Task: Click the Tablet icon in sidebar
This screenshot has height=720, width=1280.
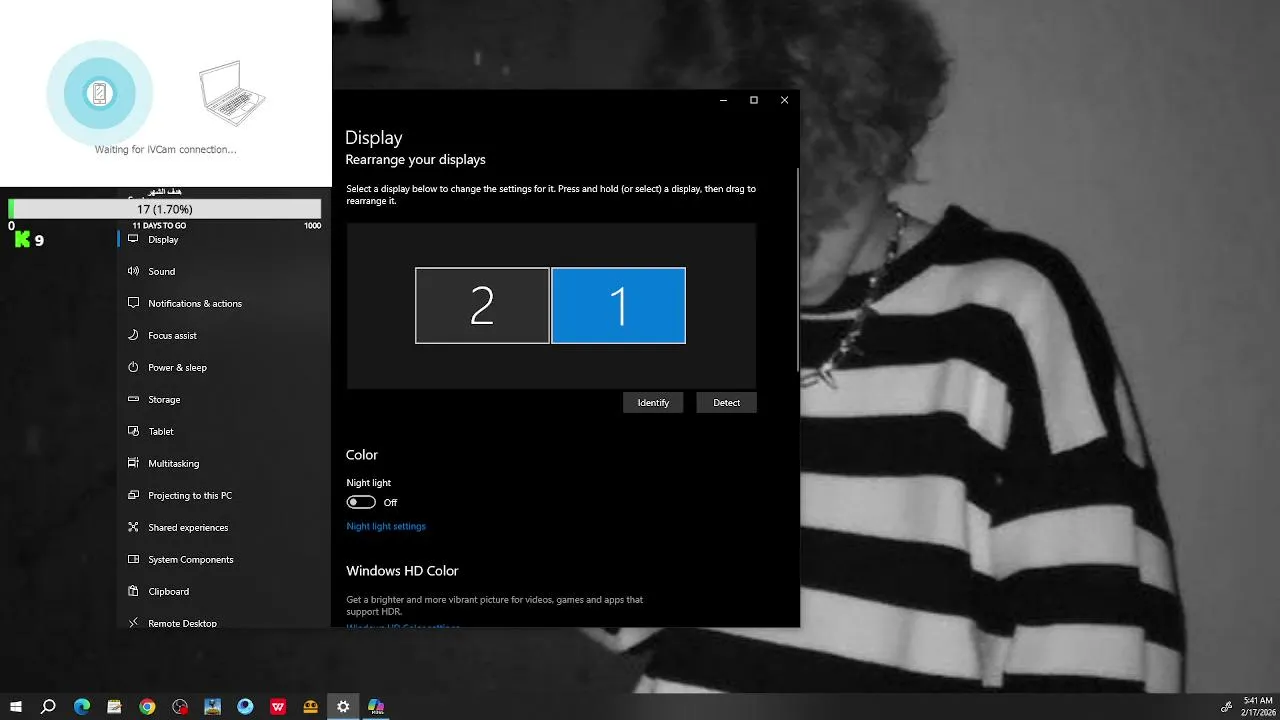Action: coord(133,431)
